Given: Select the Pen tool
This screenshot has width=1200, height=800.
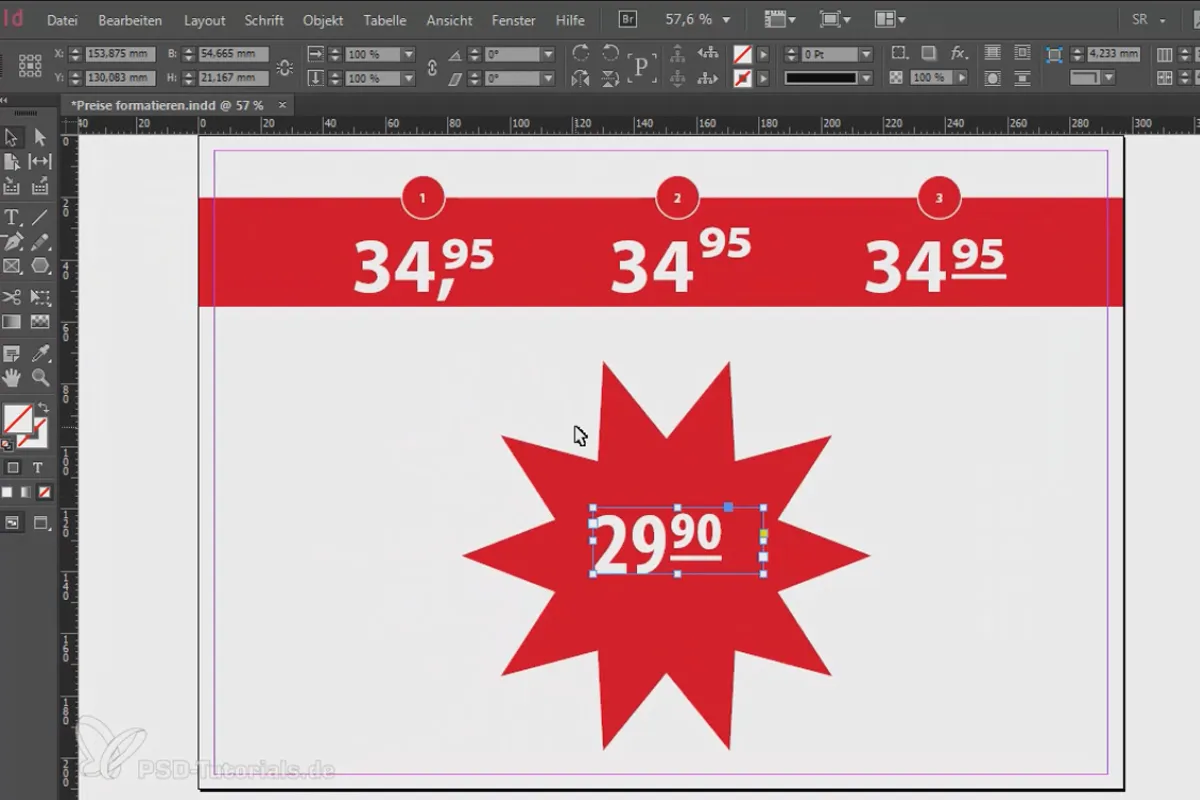Looking at the screenshot, I should 12,242.
